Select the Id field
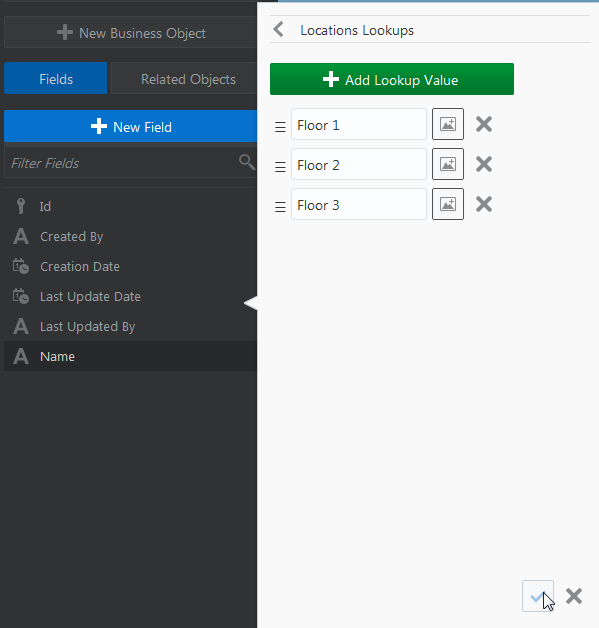Image resolution: width=599 pixels, height=628 pixels. click(131, 206)
